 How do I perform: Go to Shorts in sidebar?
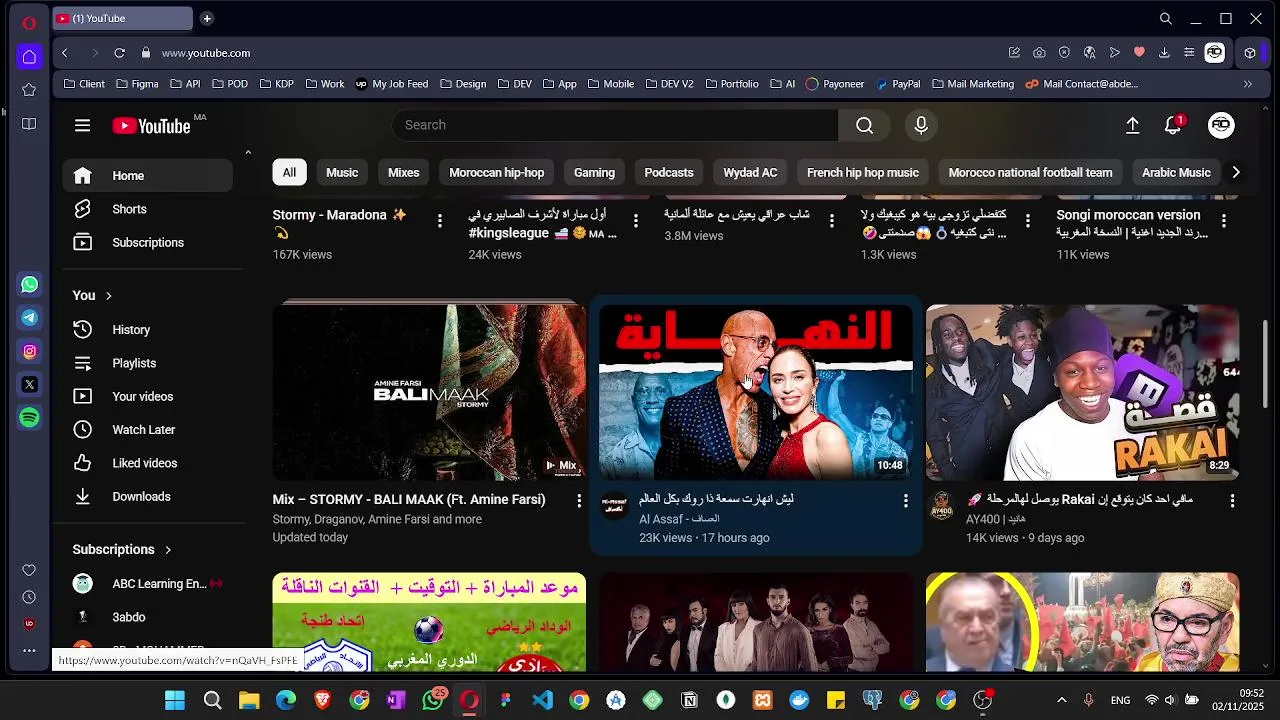(x=148, y=209)
